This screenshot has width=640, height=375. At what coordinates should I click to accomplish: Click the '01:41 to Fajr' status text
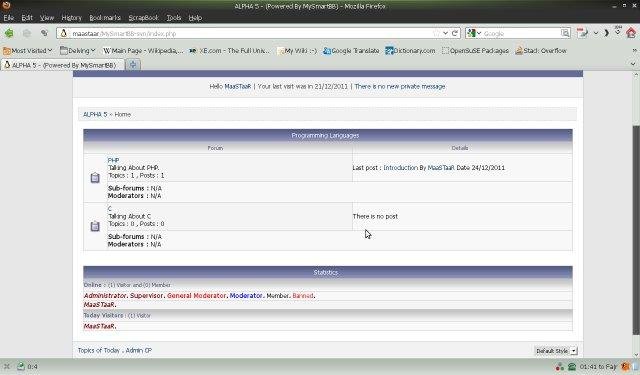[598, 367]
